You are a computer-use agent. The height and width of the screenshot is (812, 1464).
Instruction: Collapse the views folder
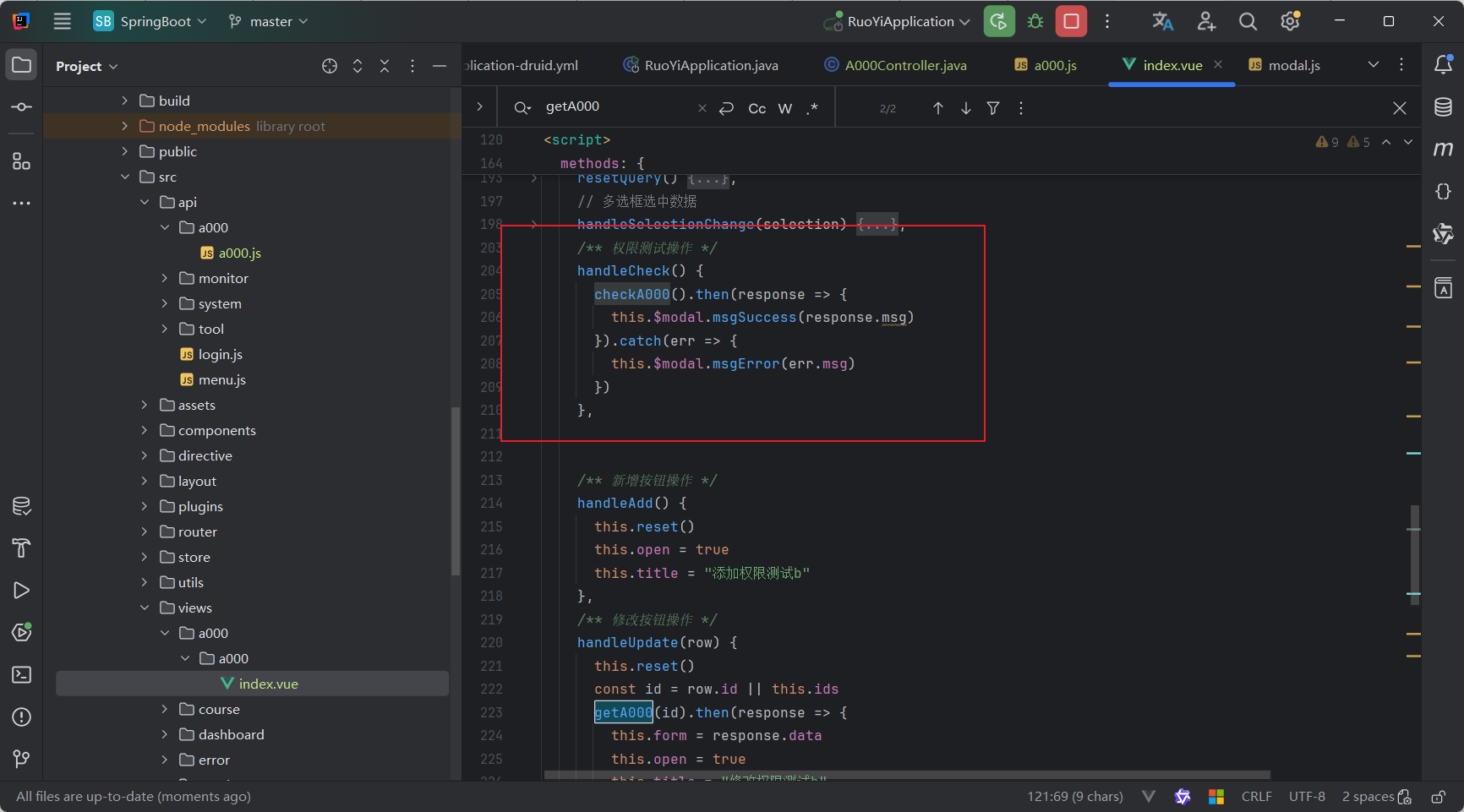click(x=145, y=608)
